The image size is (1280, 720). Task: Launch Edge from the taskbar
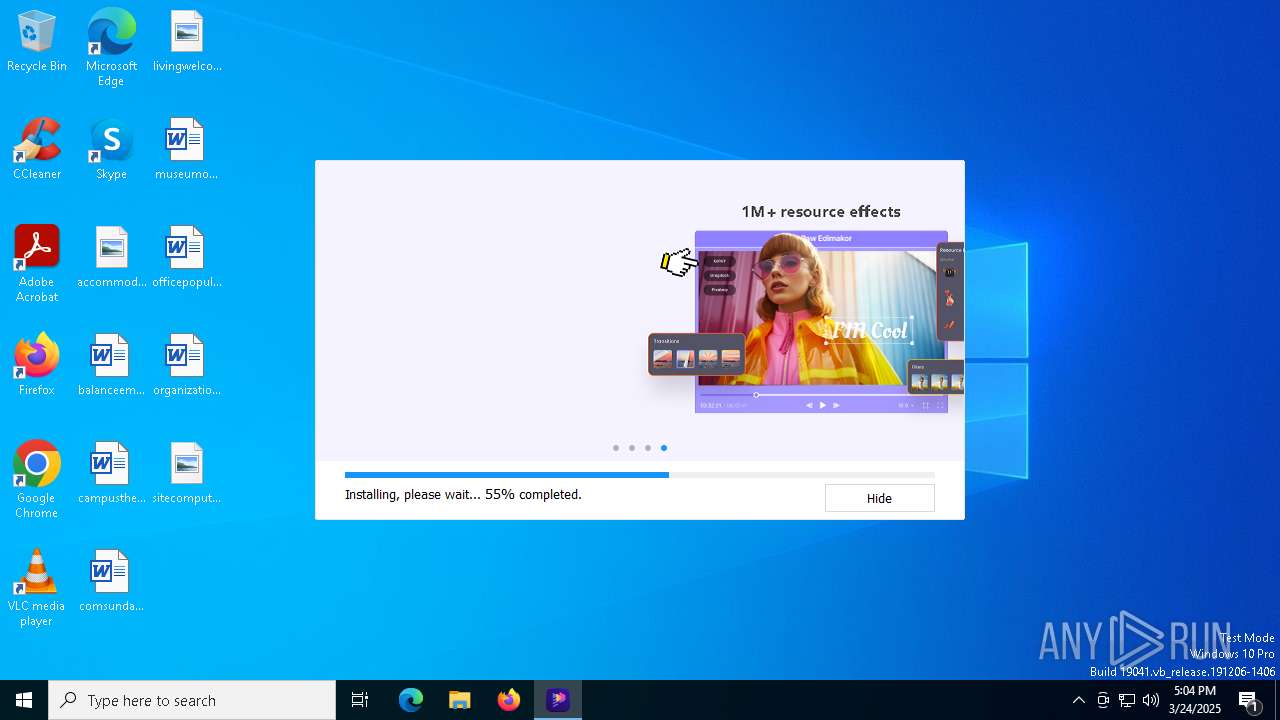click(x=411, y=700)
